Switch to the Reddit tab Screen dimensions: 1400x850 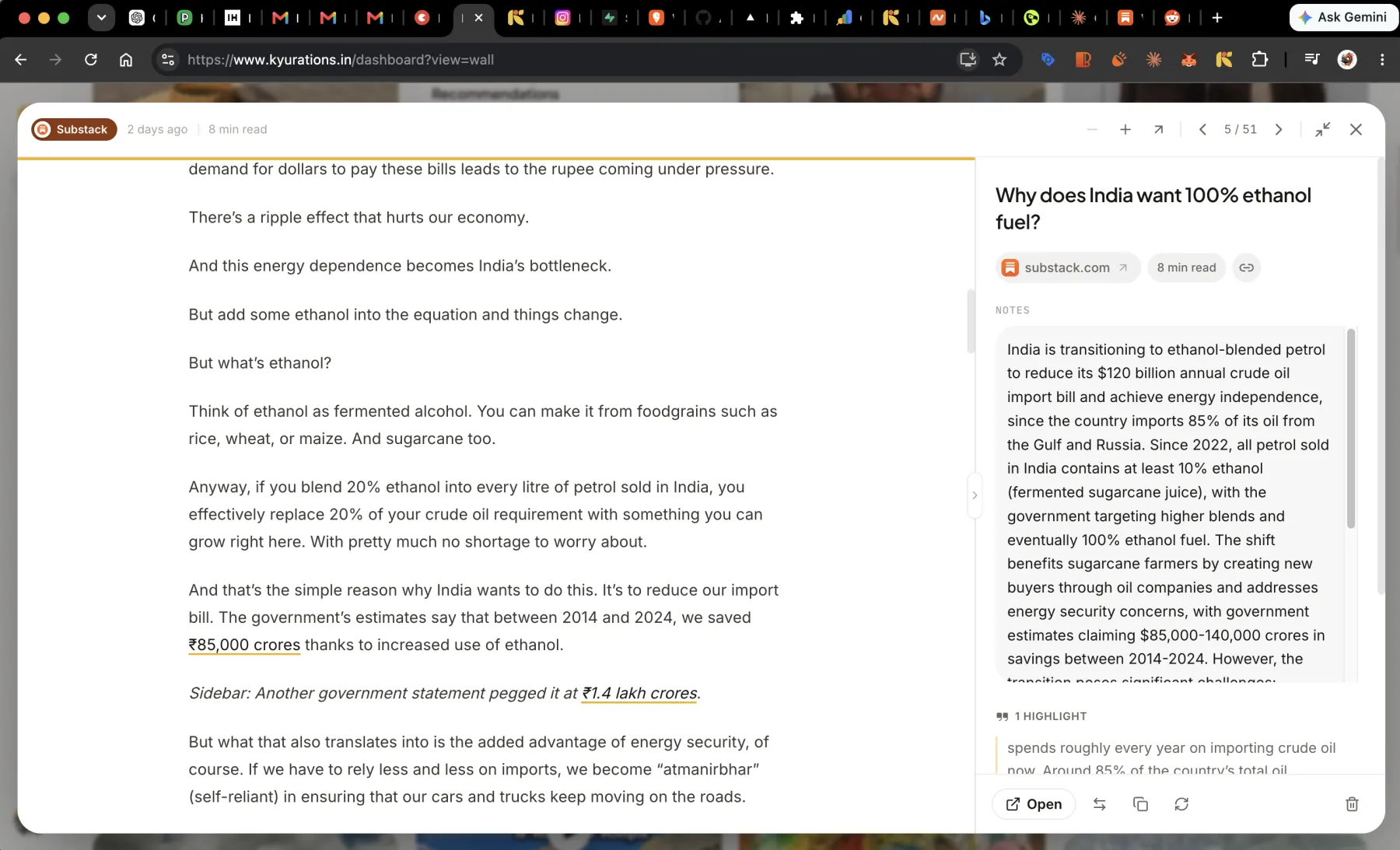[1172, 17]
